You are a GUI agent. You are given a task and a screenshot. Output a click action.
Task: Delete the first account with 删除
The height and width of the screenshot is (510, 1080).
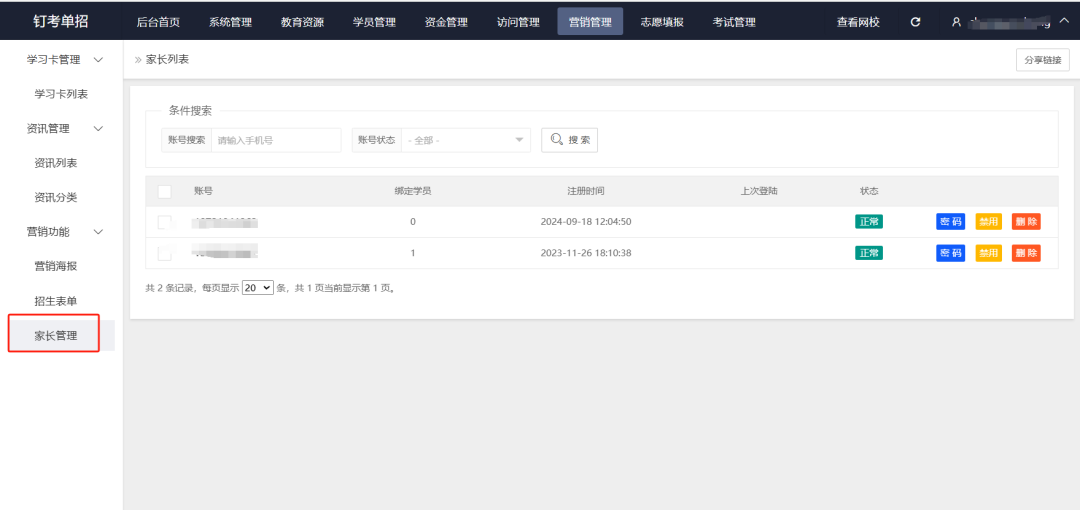1026,222
